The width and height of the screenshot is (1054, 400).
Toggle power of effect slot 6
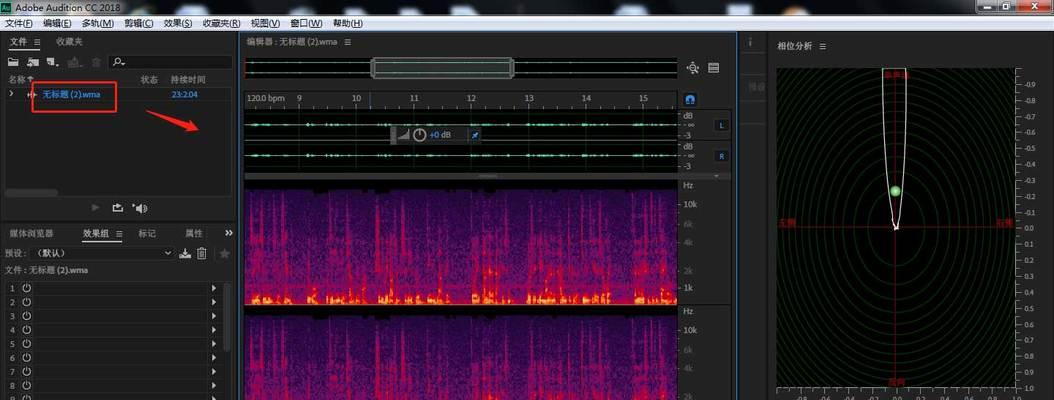pyautogui.click(x=27, y=358)
